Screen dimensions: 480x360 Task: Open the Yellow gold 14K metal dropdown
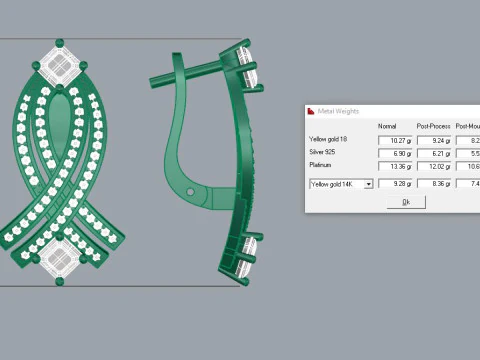point(341,184)
